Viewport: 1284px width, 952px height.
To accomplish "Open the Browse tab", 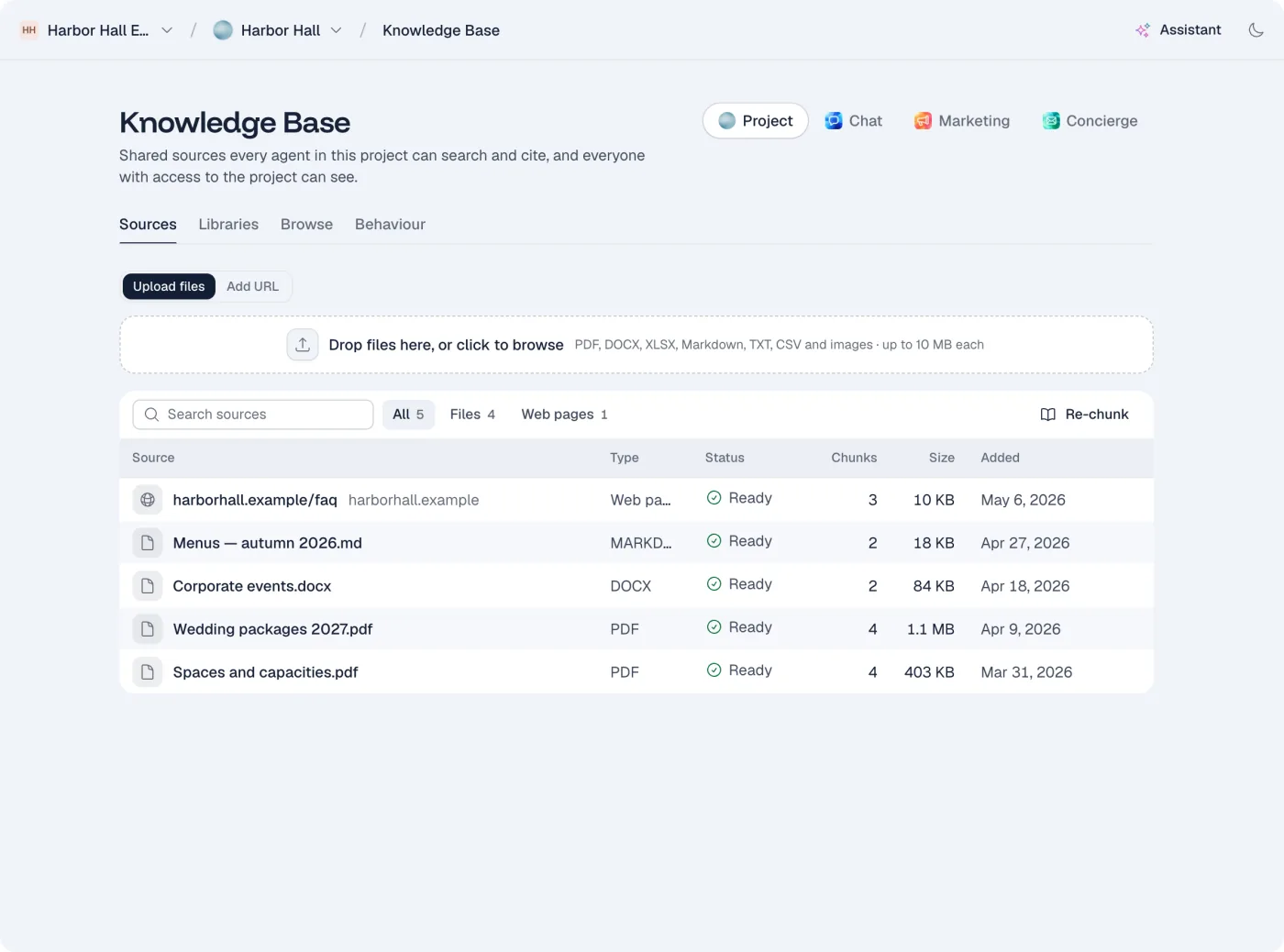I will coord(306,225).
